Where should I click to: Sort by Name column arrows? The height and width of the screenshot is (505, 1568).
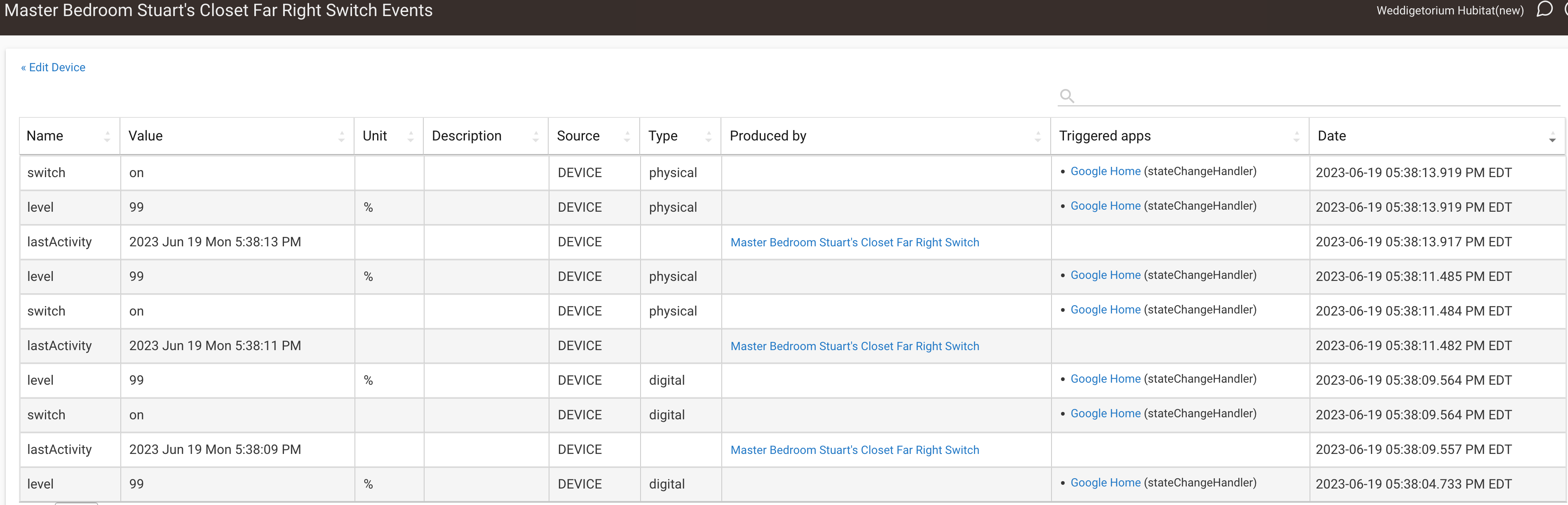[x=107, y=136]
